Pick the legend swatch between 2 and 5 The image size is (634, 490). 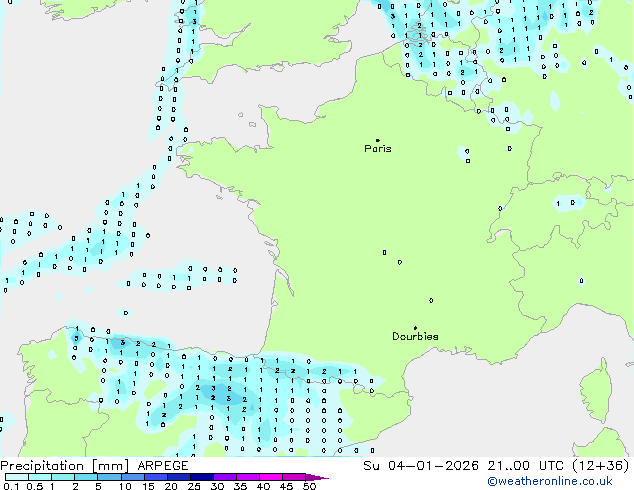click(x=86, y=477)
